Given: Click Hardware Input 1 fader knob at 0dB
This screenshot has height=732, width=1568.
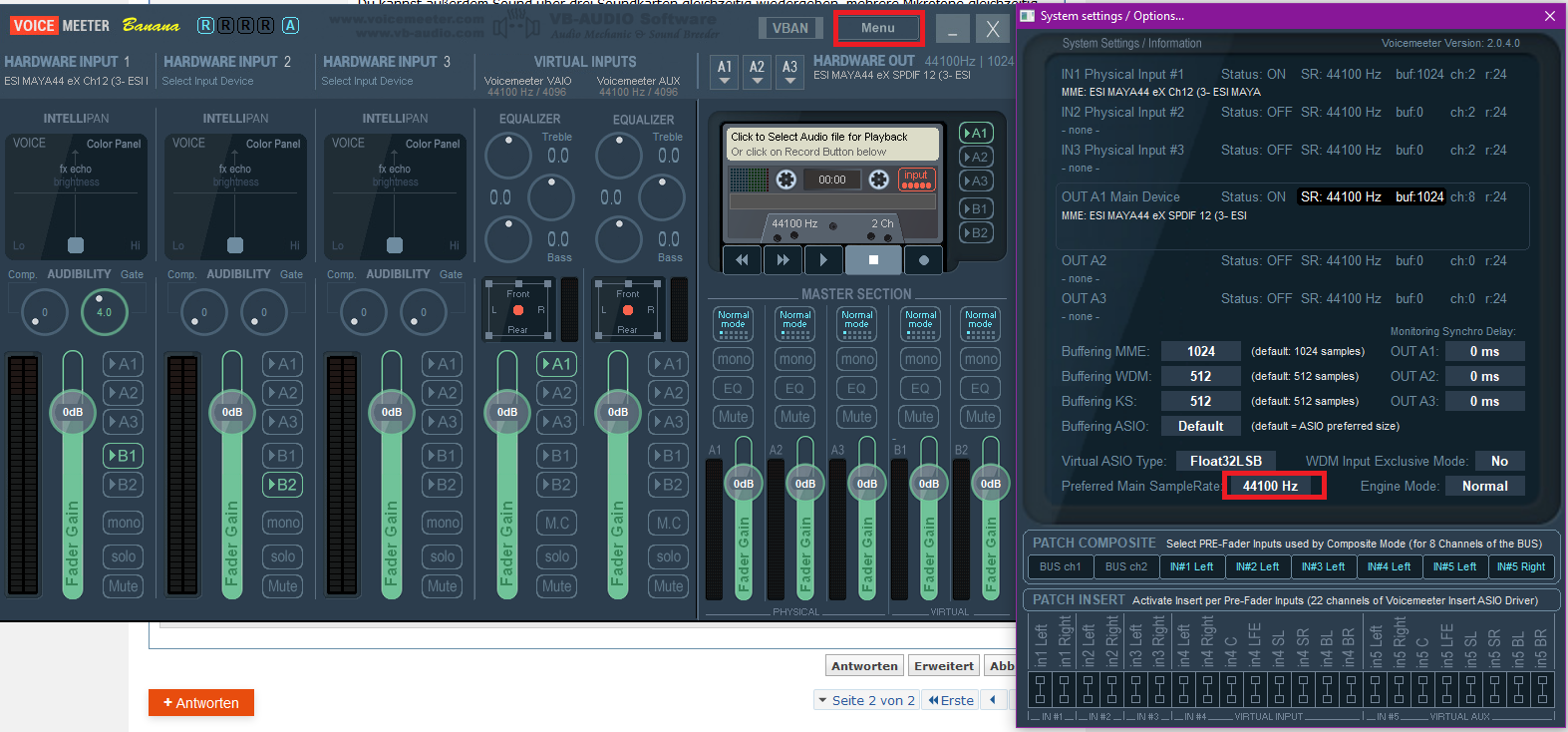Looking at the screenshot, I should coord(73,412).
